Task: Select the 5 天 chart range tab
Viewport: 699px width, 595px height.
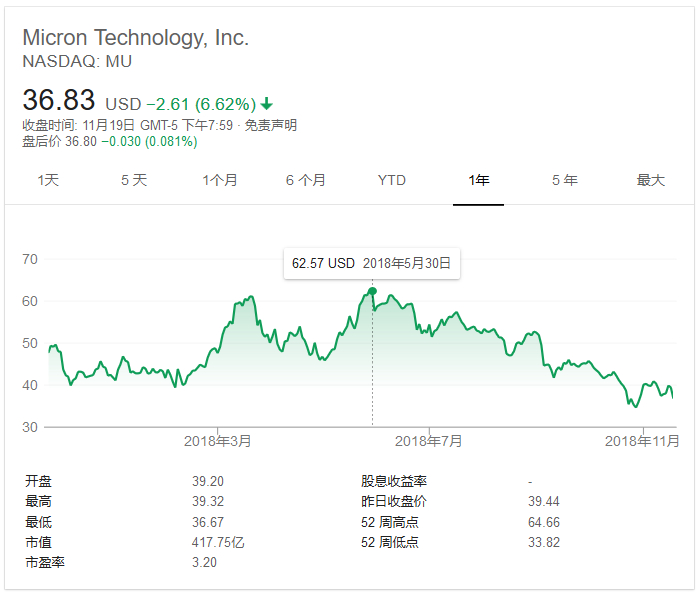Action: (134, 180)
